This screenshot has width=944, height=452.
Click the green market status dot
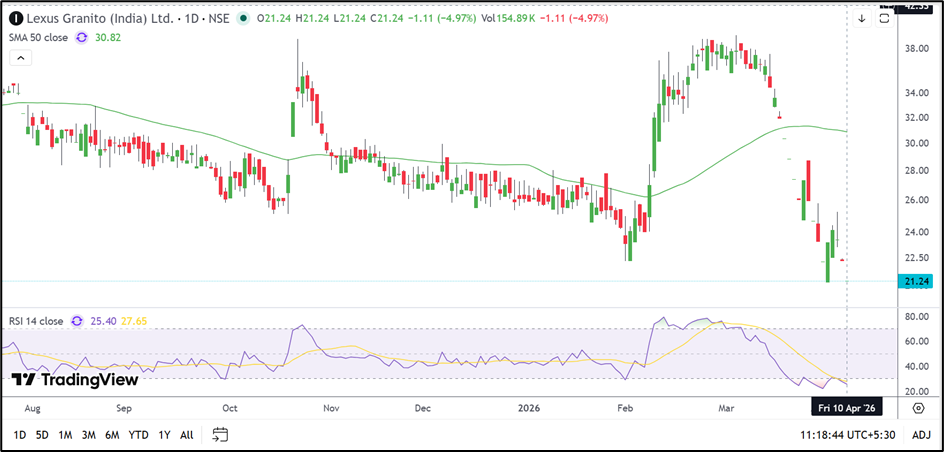(243, 18)
